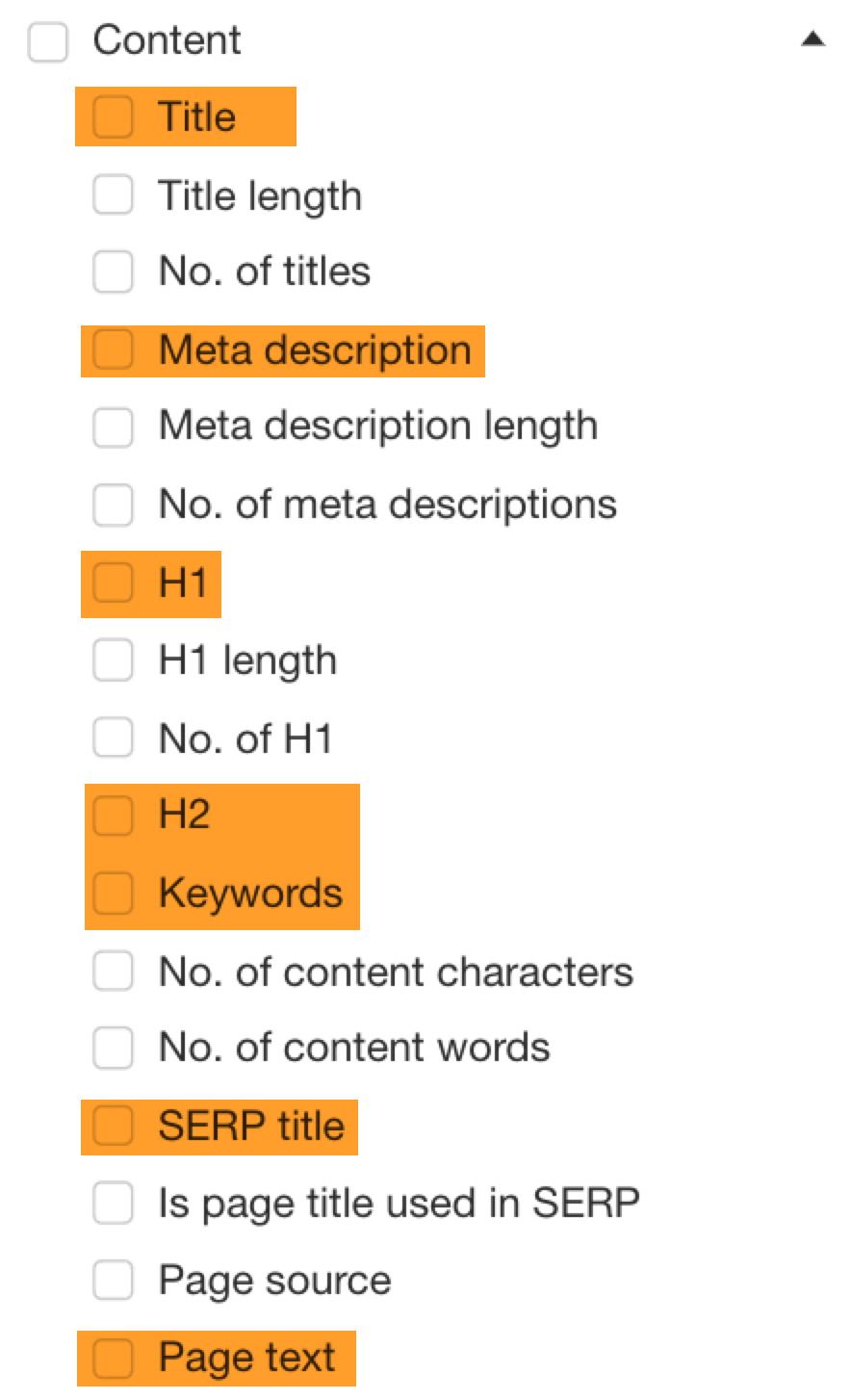851x1400 pixels.
Task: Check the Title length box
Action: click(113, 194)
